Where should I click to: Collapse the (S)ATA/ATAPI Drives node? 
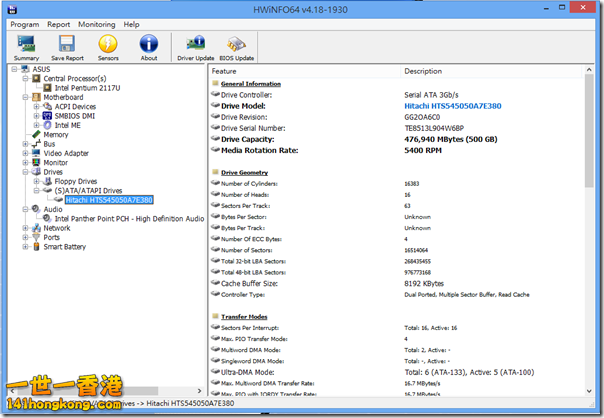pyautogui.click(x=37, y=190)
